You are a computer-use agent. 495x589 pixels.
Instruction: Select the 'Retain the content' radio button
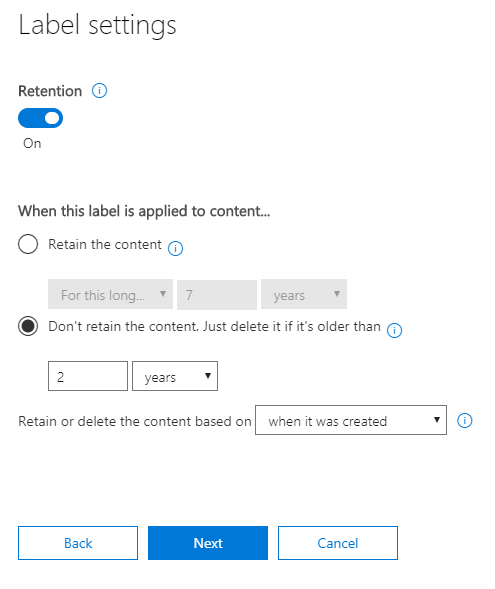[x=28, y=244]
